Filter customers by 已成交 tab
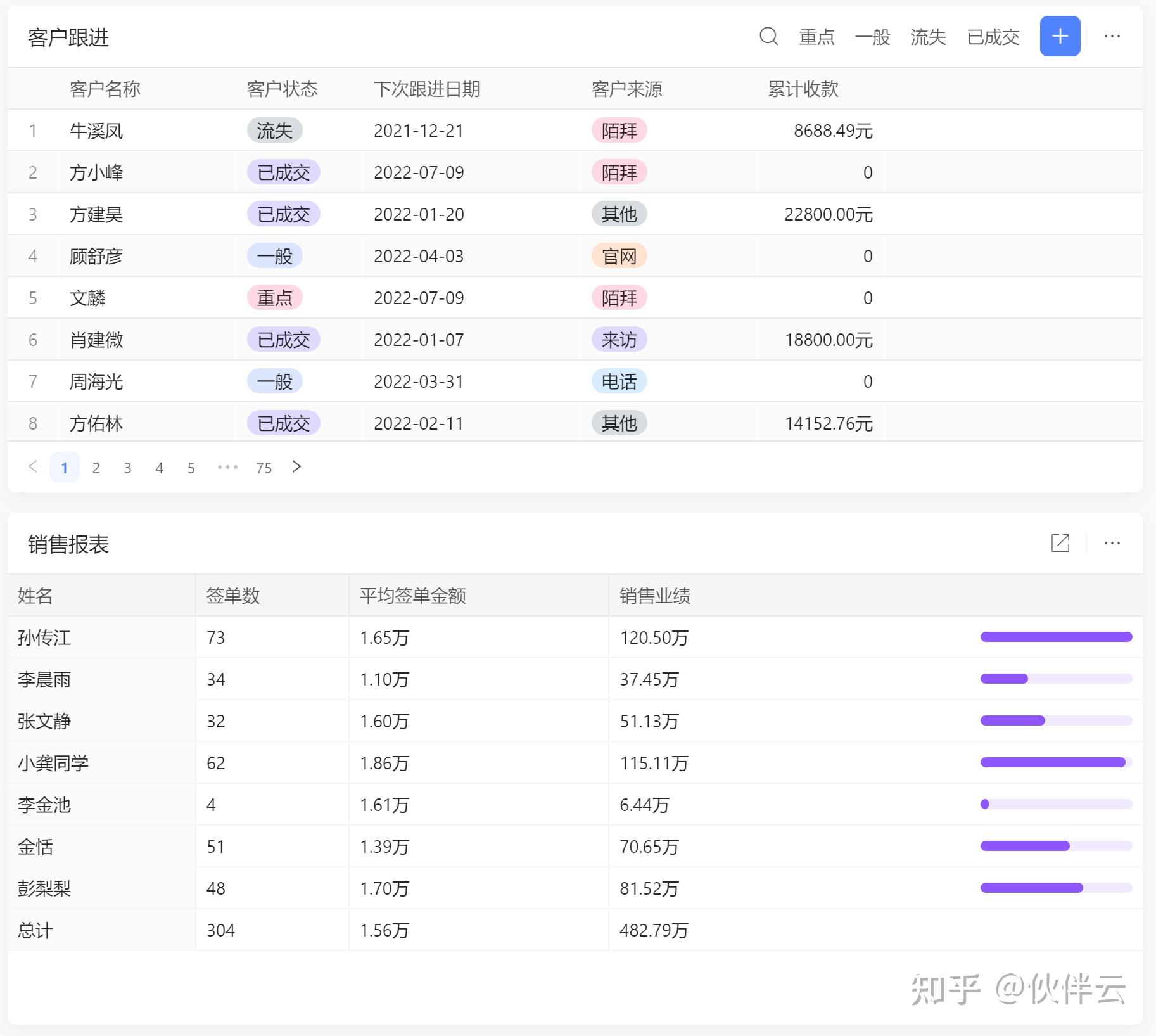This screenshot has height=1036, width=1156. pyautogui.click(x=993, y=37)
